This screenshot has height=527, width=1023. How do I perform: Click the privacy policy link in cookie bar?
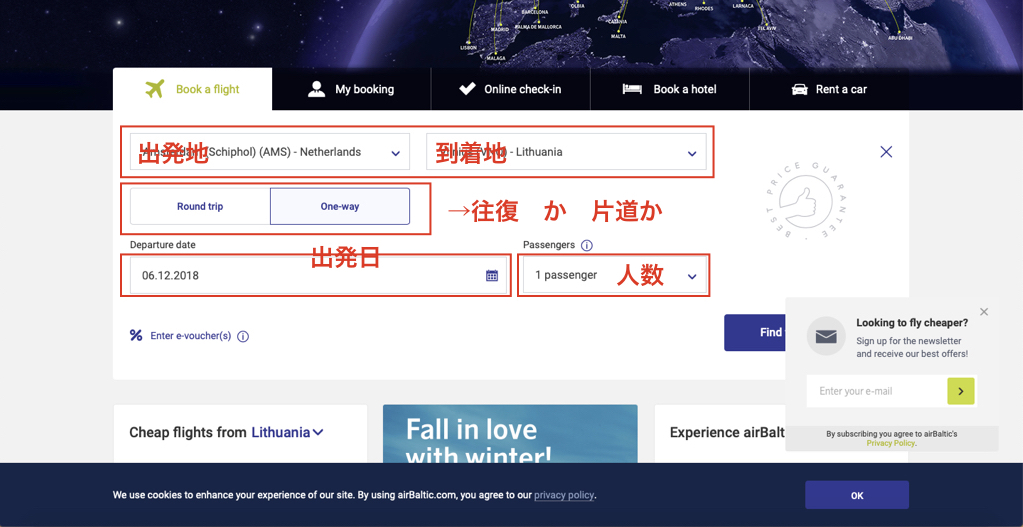point(564,495)
